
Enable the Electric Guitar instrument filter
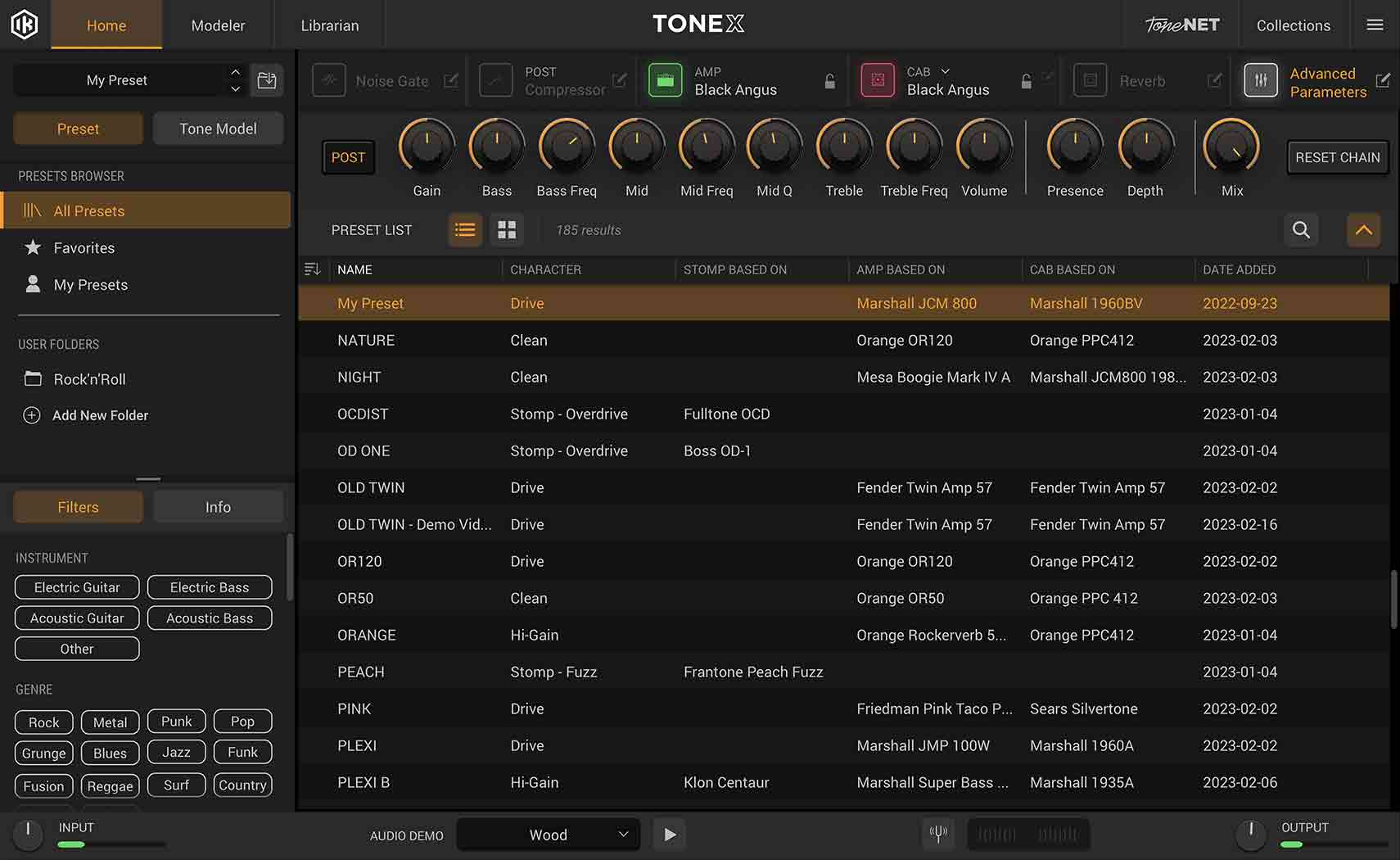pyautogui.click(x=76, y=587)
